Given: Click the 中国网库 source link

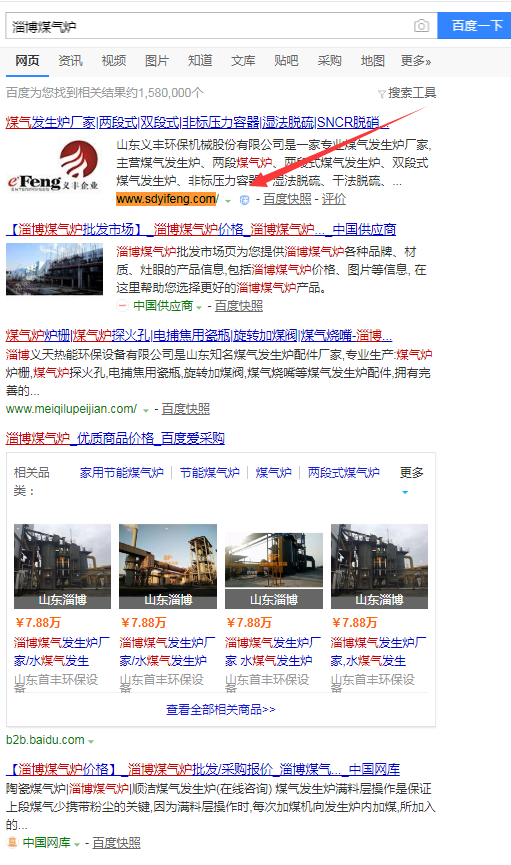Looking at the screenshot, I should pyautogui.click(x=46, y=843).
